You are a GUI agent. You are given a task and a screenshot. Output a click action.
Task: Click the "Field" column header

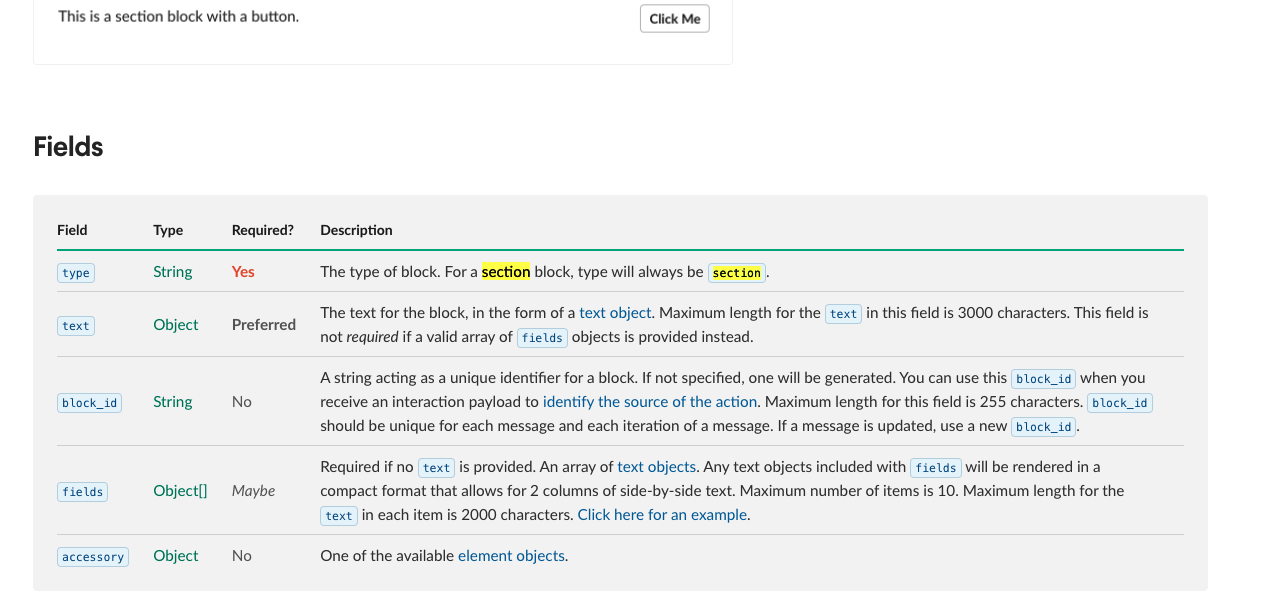click(x=72, y=230)
